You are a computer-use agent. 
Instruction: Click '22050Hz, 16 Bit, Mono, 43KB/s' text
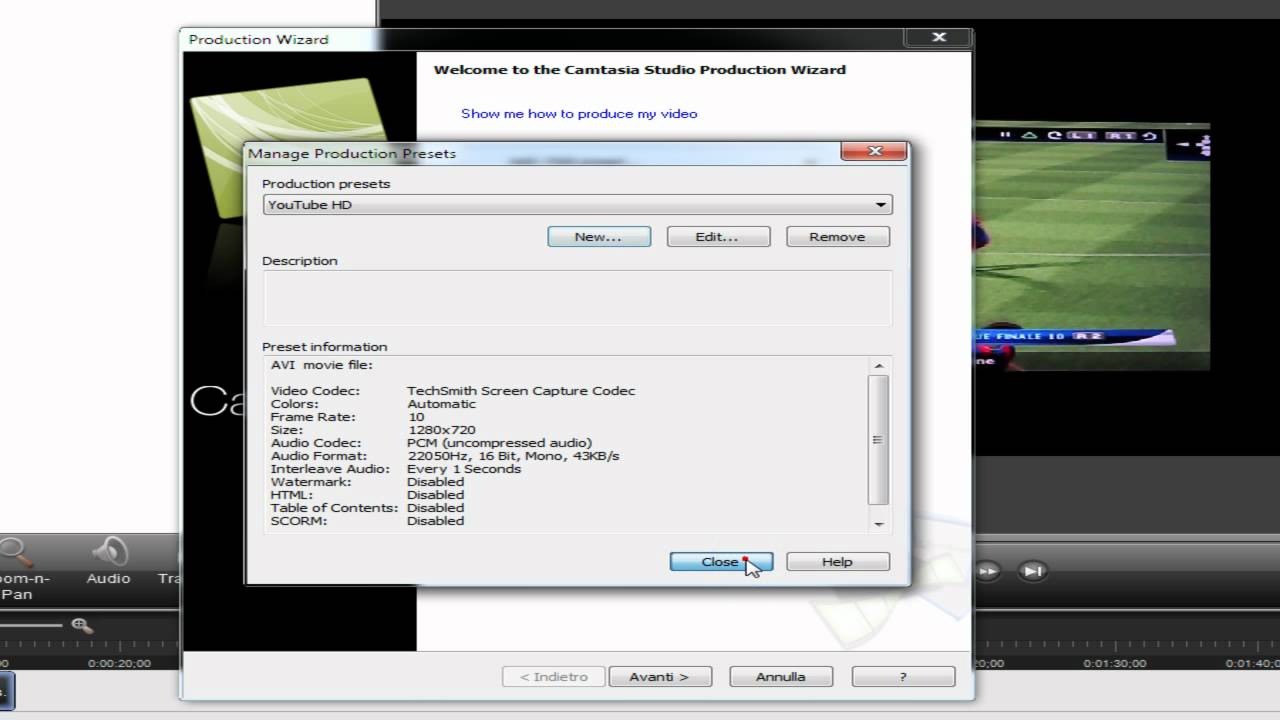[x=513, y=456]
